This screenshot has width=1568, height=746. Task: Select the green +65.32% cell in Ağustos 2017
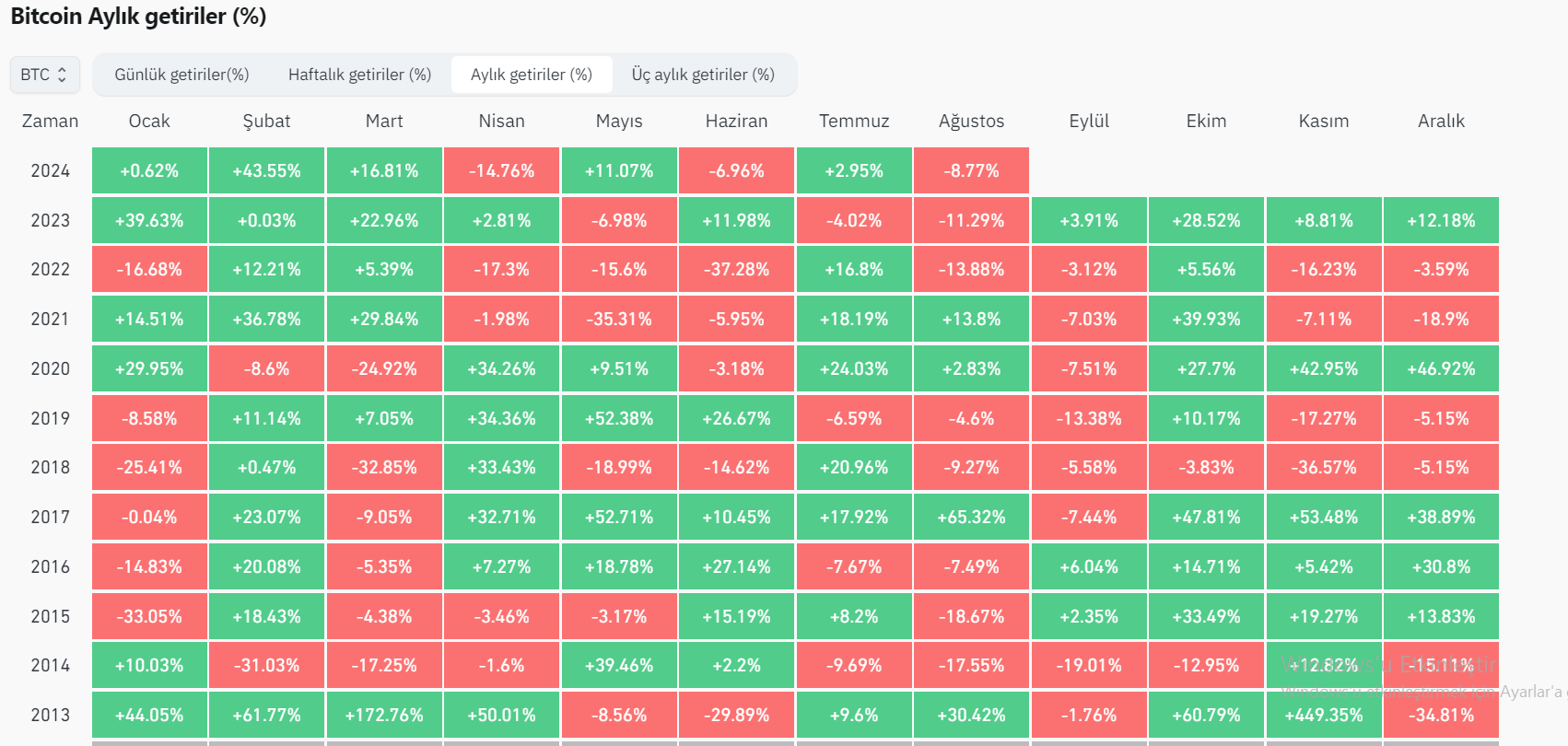pyautogui.click(x=971, y=518)
